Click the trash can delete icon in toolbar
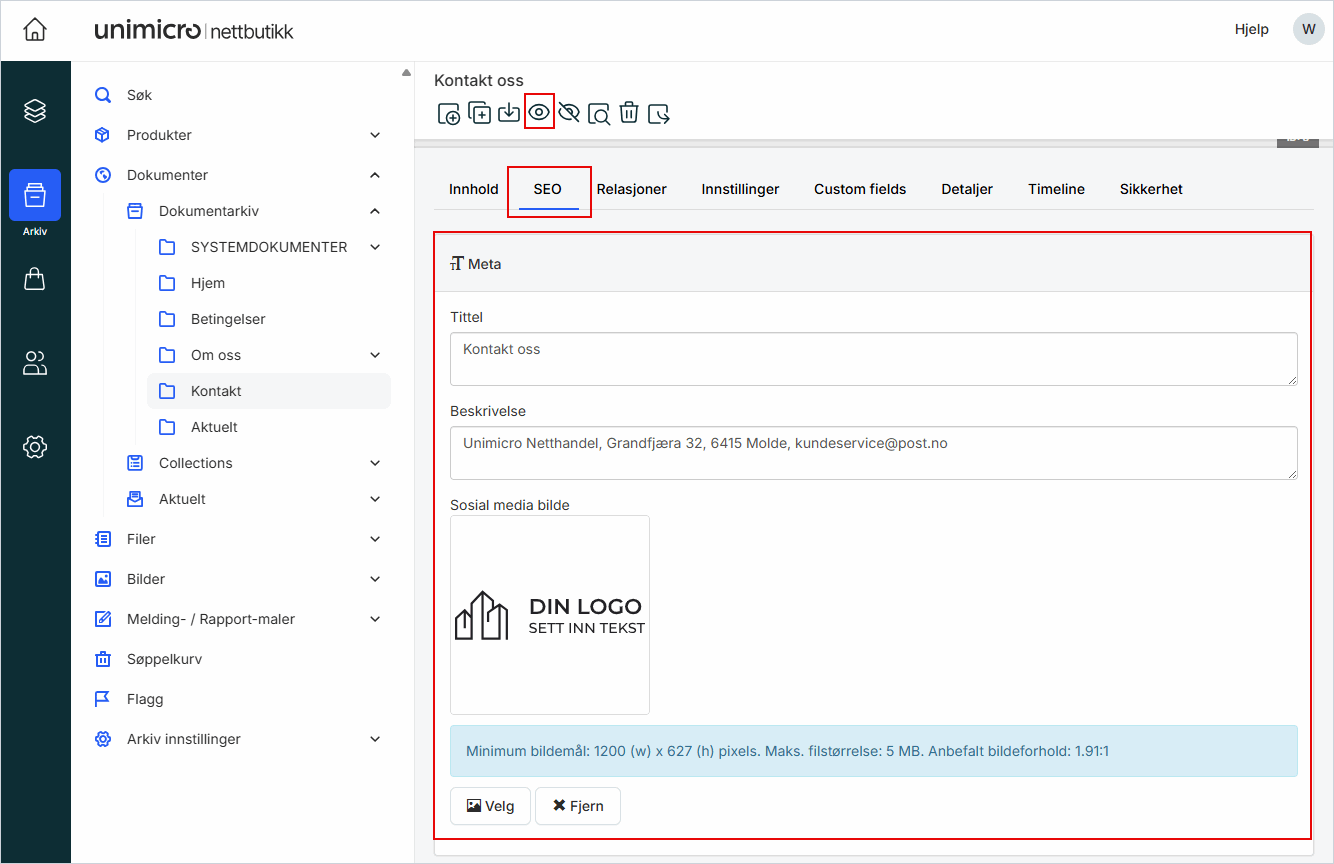 [629, 113]
